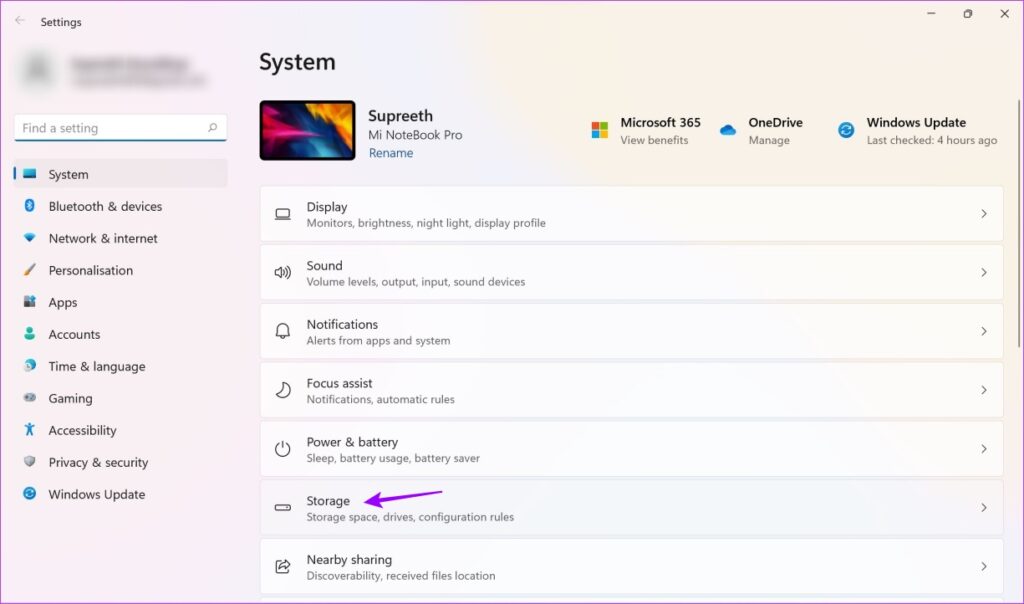This screenshot has height=604, width=1024.
Task: Open Nearby sharing discoverability settings
Action: click(x=632, y=567)
